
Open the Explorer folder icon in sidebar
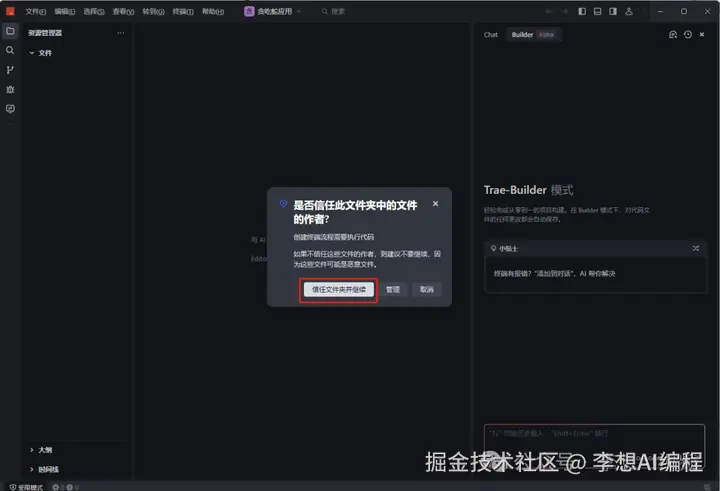(x=10, y=31)
